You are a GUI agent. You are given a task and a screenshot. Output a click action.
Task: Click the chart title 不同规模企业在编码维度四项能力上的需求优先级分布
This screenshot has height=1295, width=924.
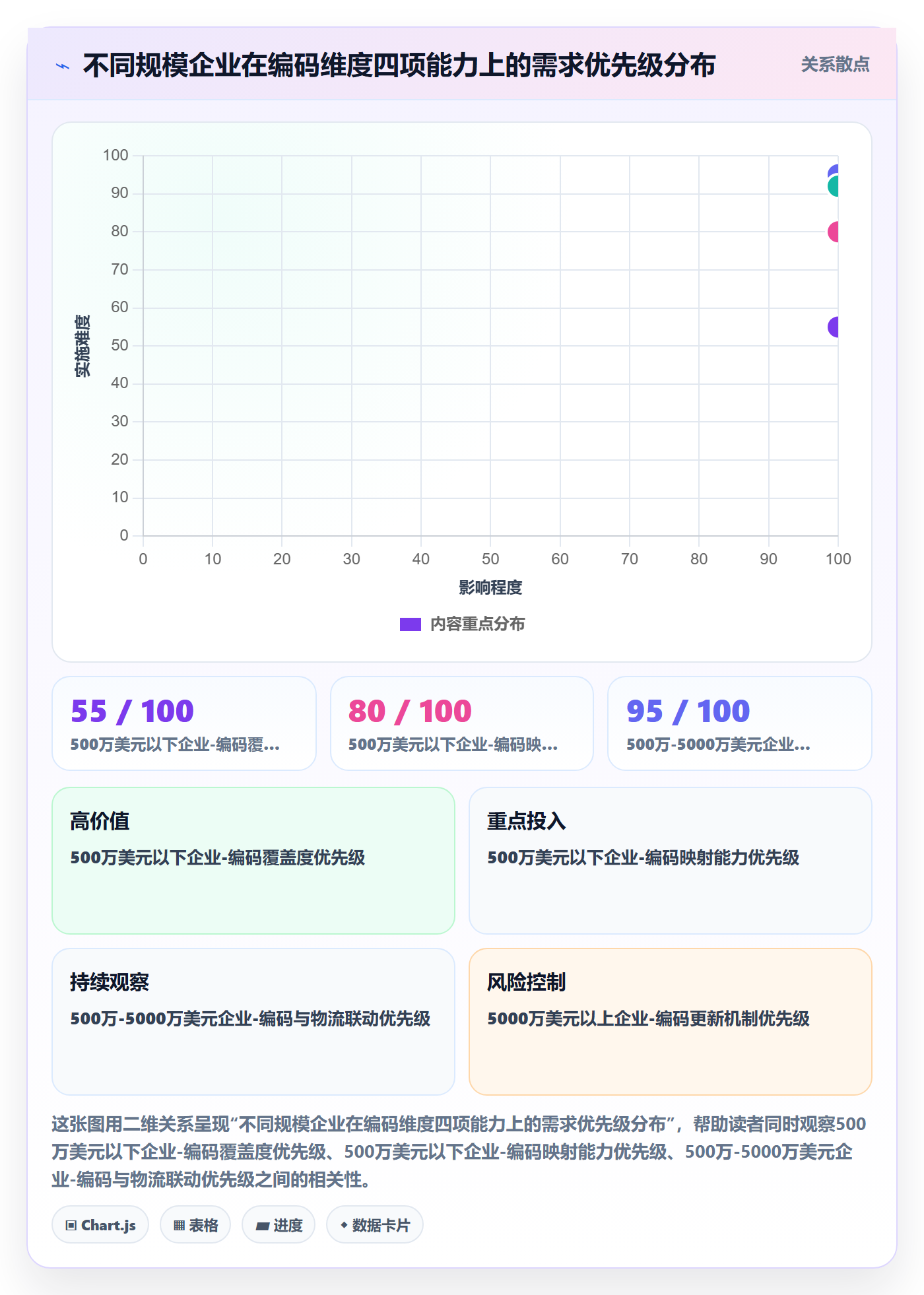pos(399,65)
